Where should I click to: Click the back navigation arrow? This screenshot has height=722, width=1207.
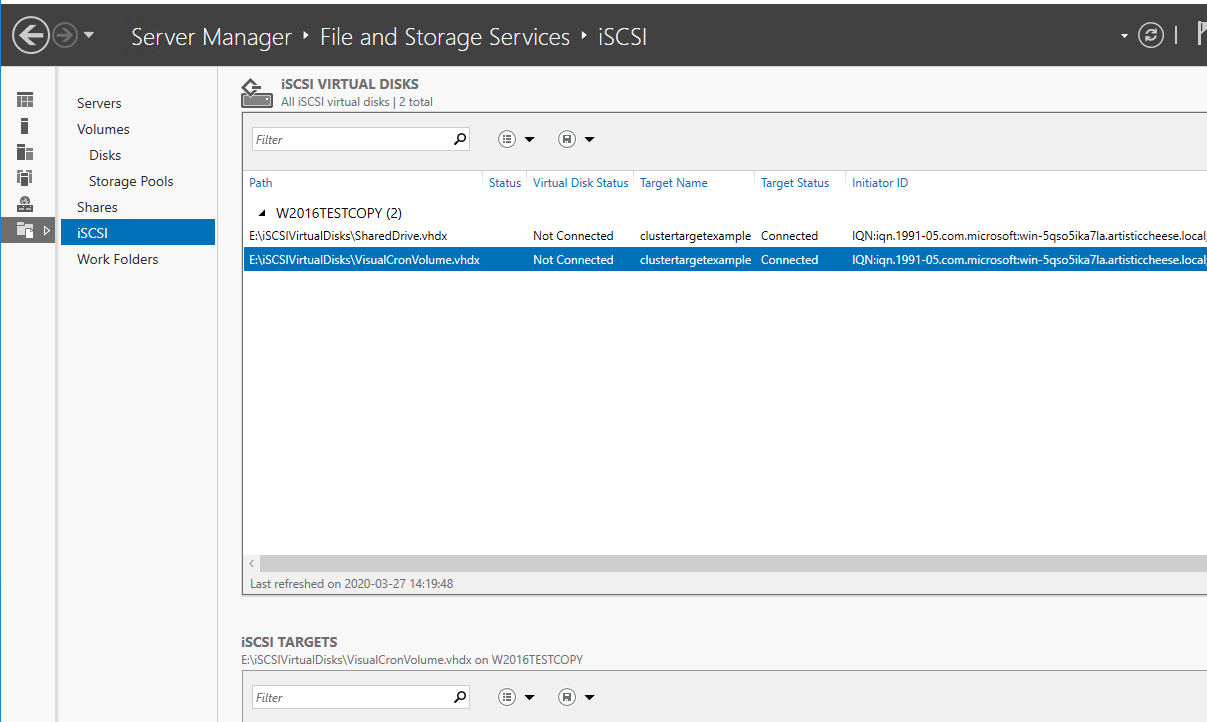[31, 36]
